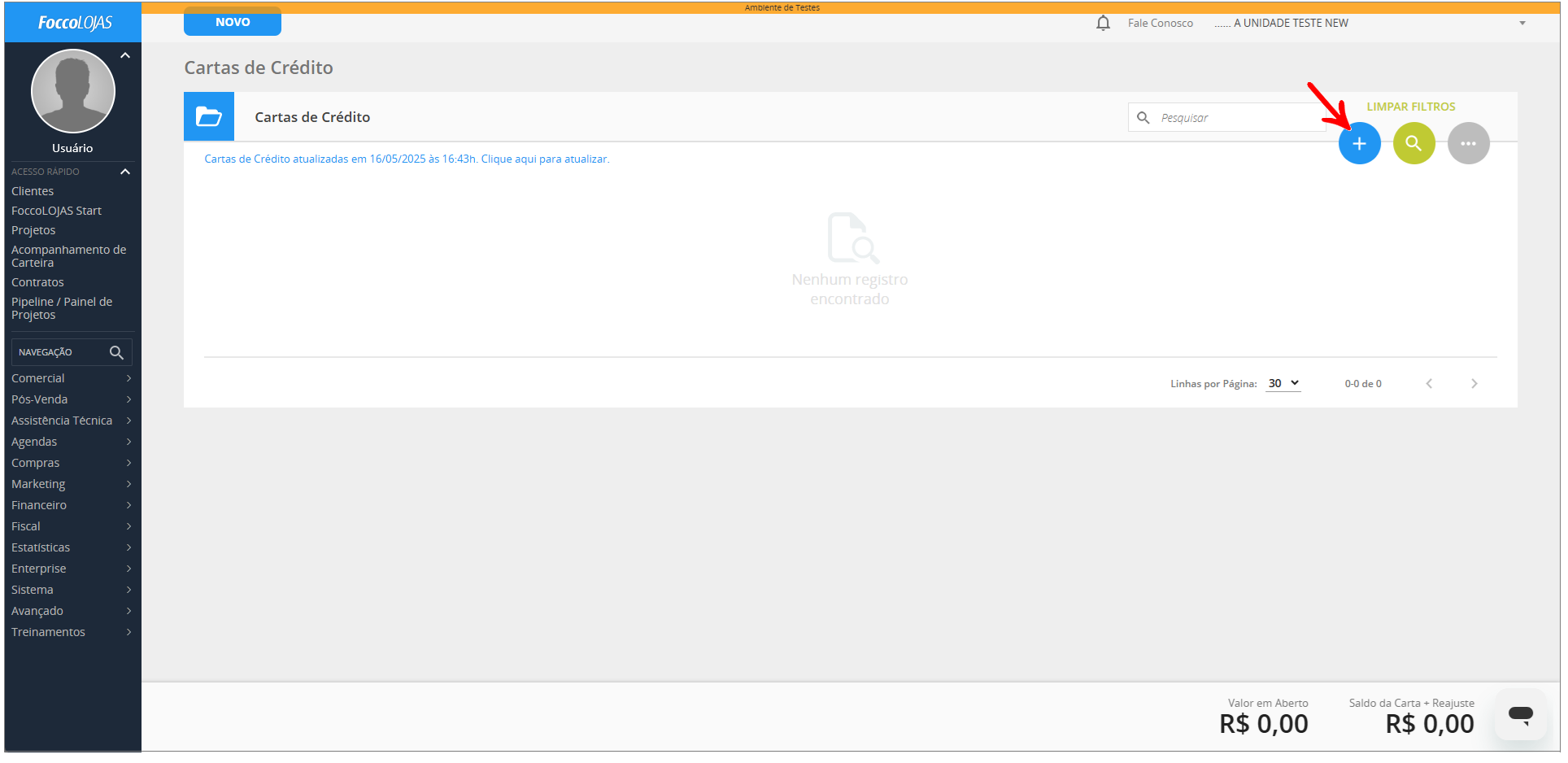Open the unit selector dropdown arrow
The width and height of the screenshot is (1568, 763).
click(1522, 23)
